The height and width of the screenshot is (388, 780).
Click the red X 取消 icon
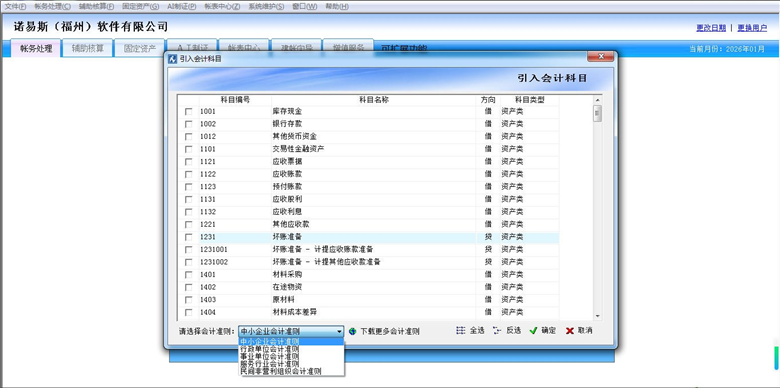pyautogui.click(x=570, y=330)
